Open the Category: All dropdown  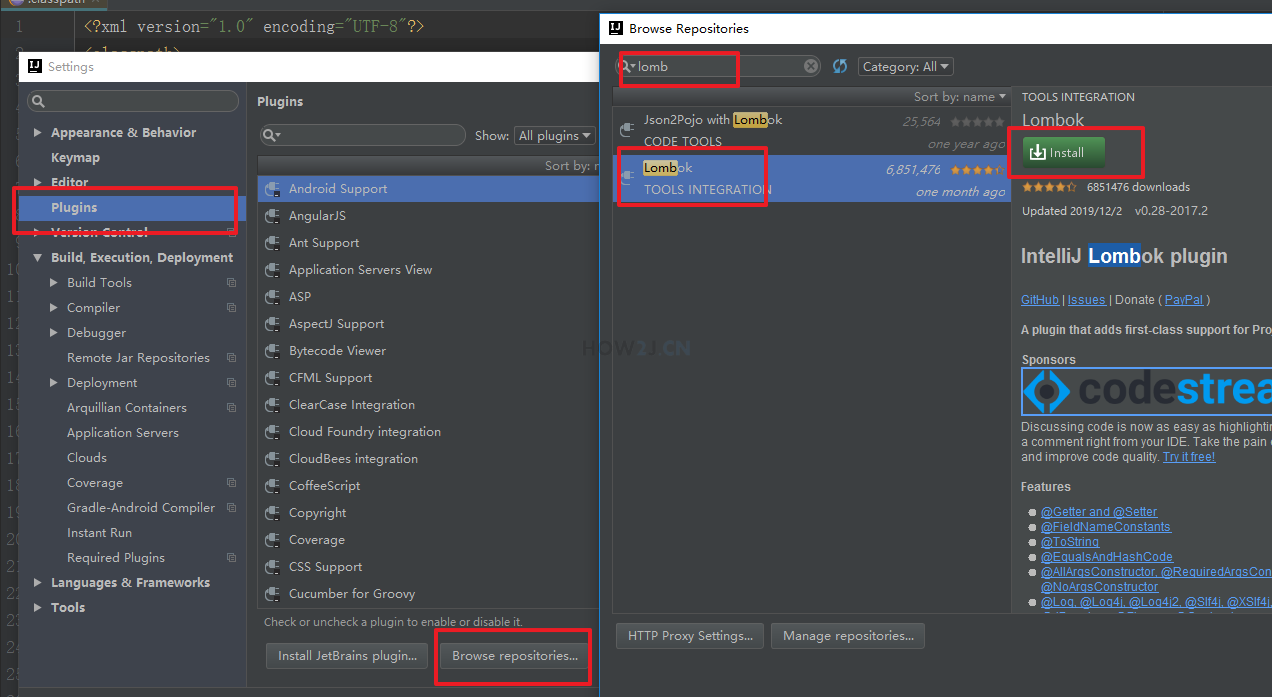905,66
